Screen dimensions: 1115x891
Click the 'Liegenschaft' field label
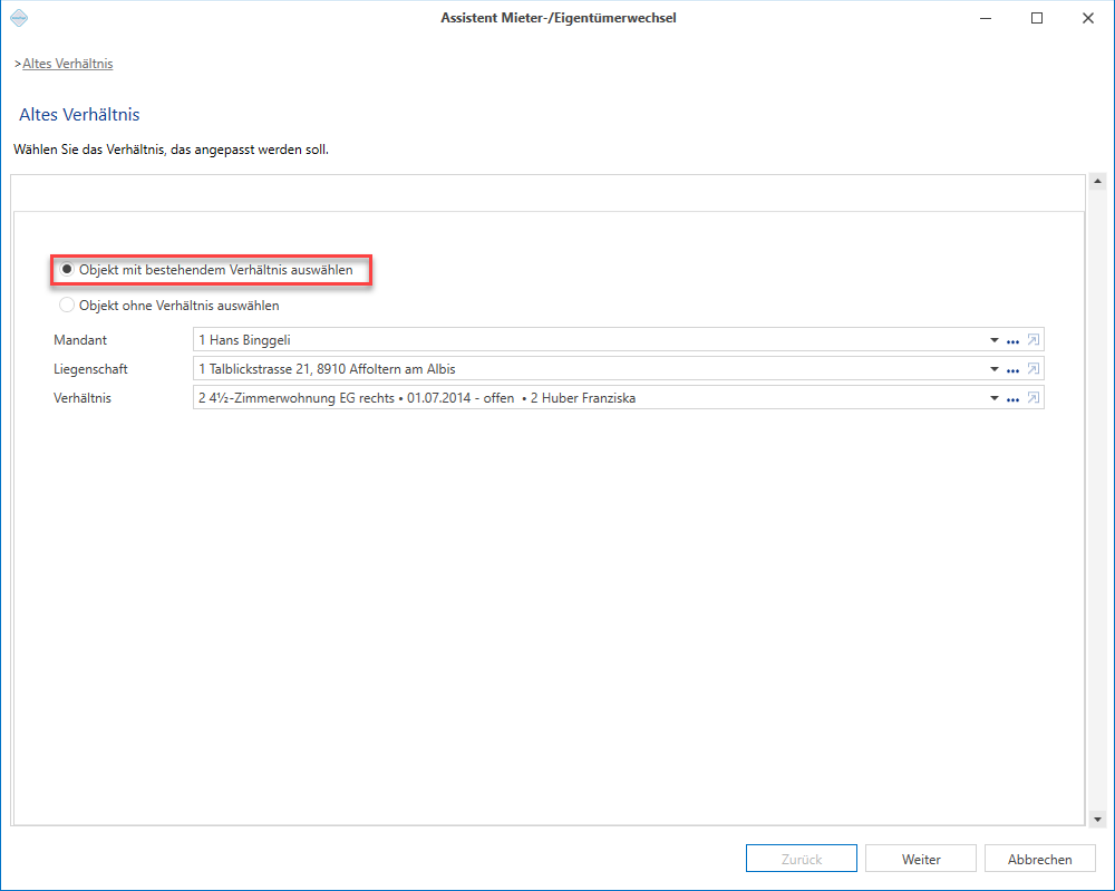(x=91, y=369)
